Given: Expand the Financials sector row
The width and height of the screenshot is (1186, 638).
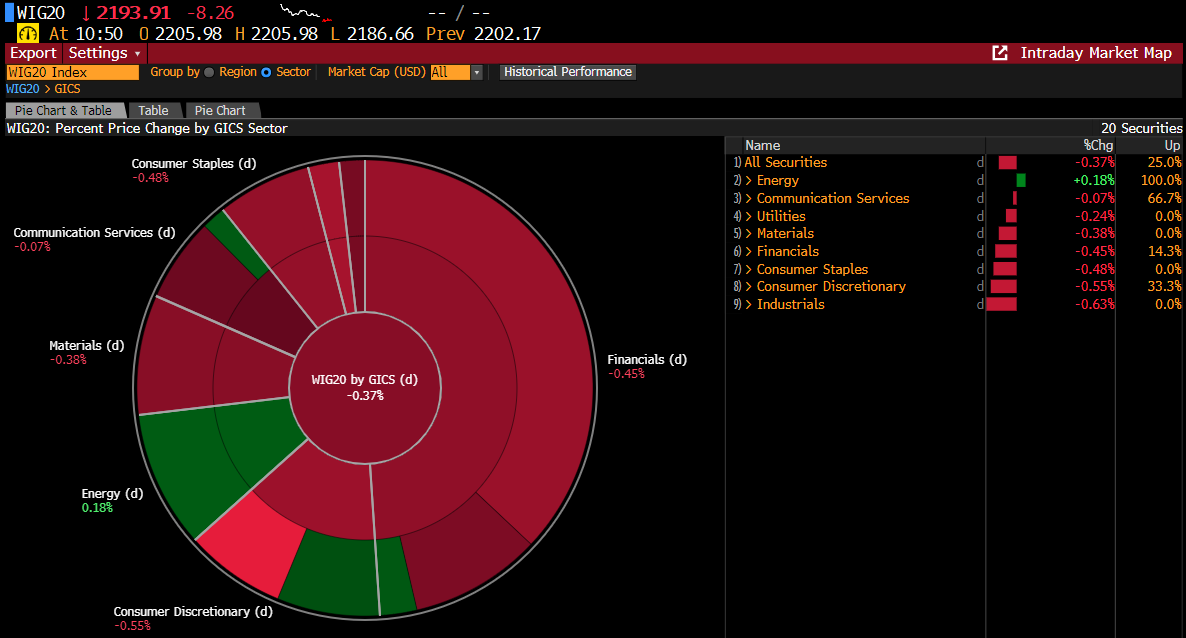Looking at the screenshot, I should click(748, 251).
